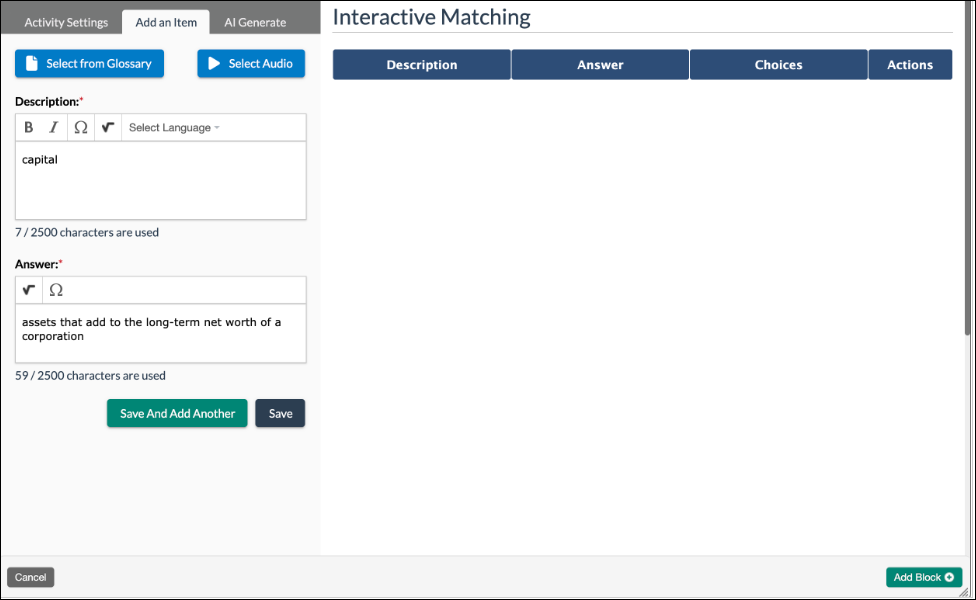This screenshot has width=976, height=600.
Task: Insert a special character into the Description
Action: click(x=80, y=127)
